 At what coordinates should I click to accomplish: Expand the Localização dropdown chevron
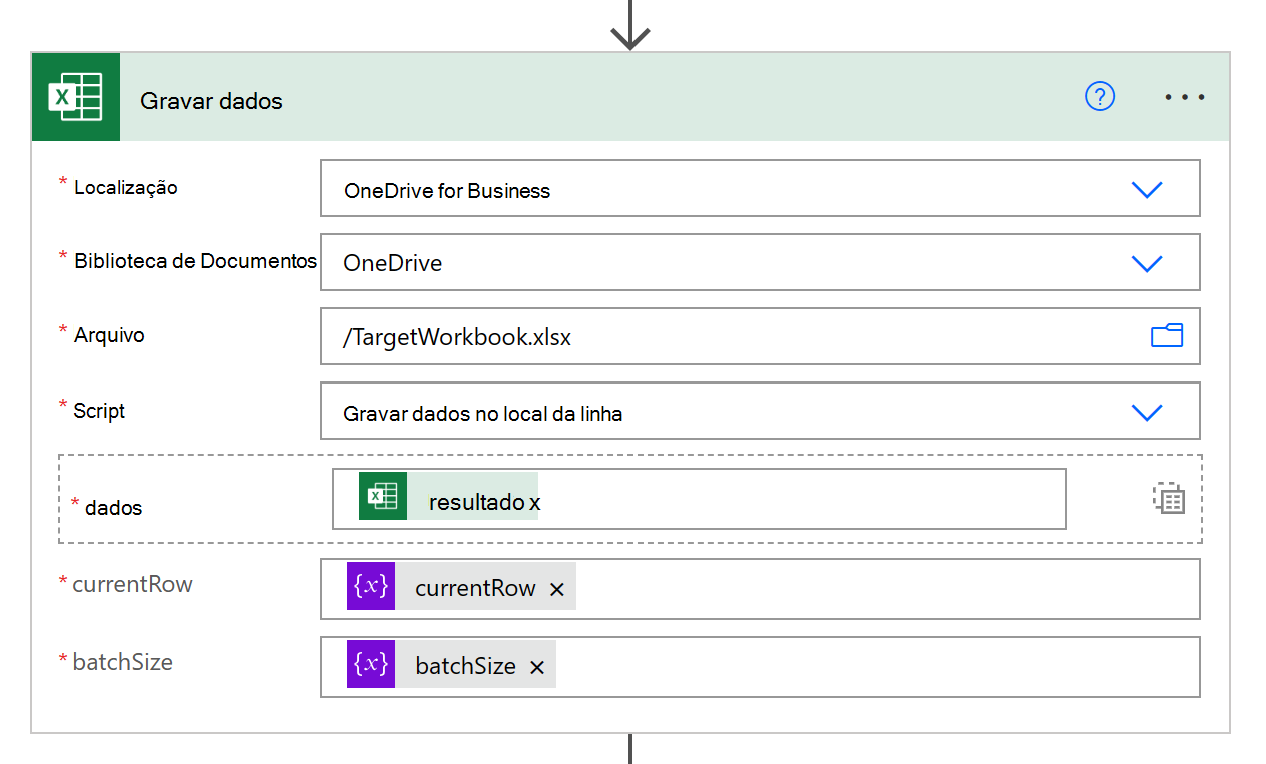(1146, 189)
